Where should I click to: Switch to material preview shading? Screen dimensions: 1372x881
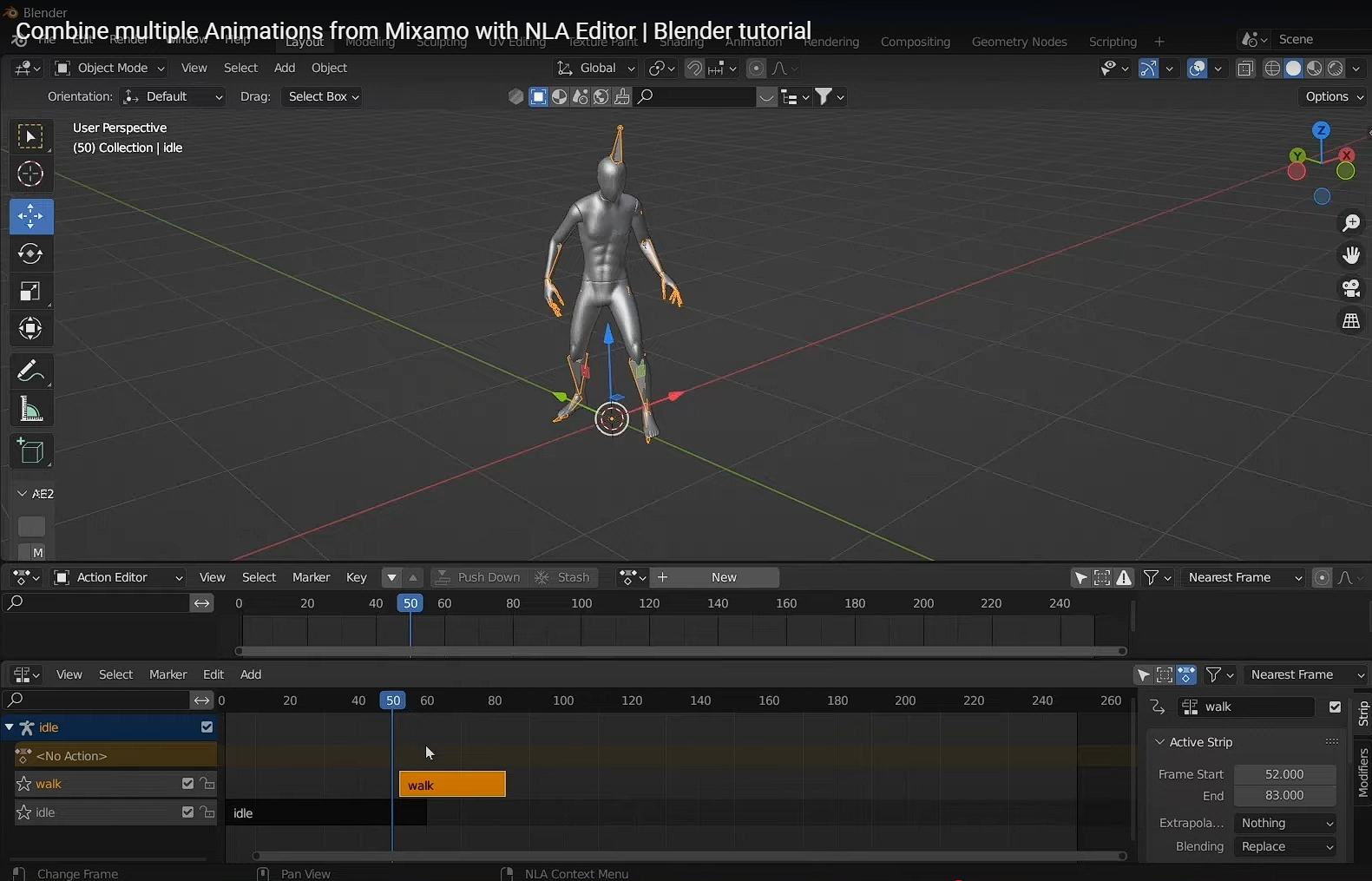[1315, 69]
